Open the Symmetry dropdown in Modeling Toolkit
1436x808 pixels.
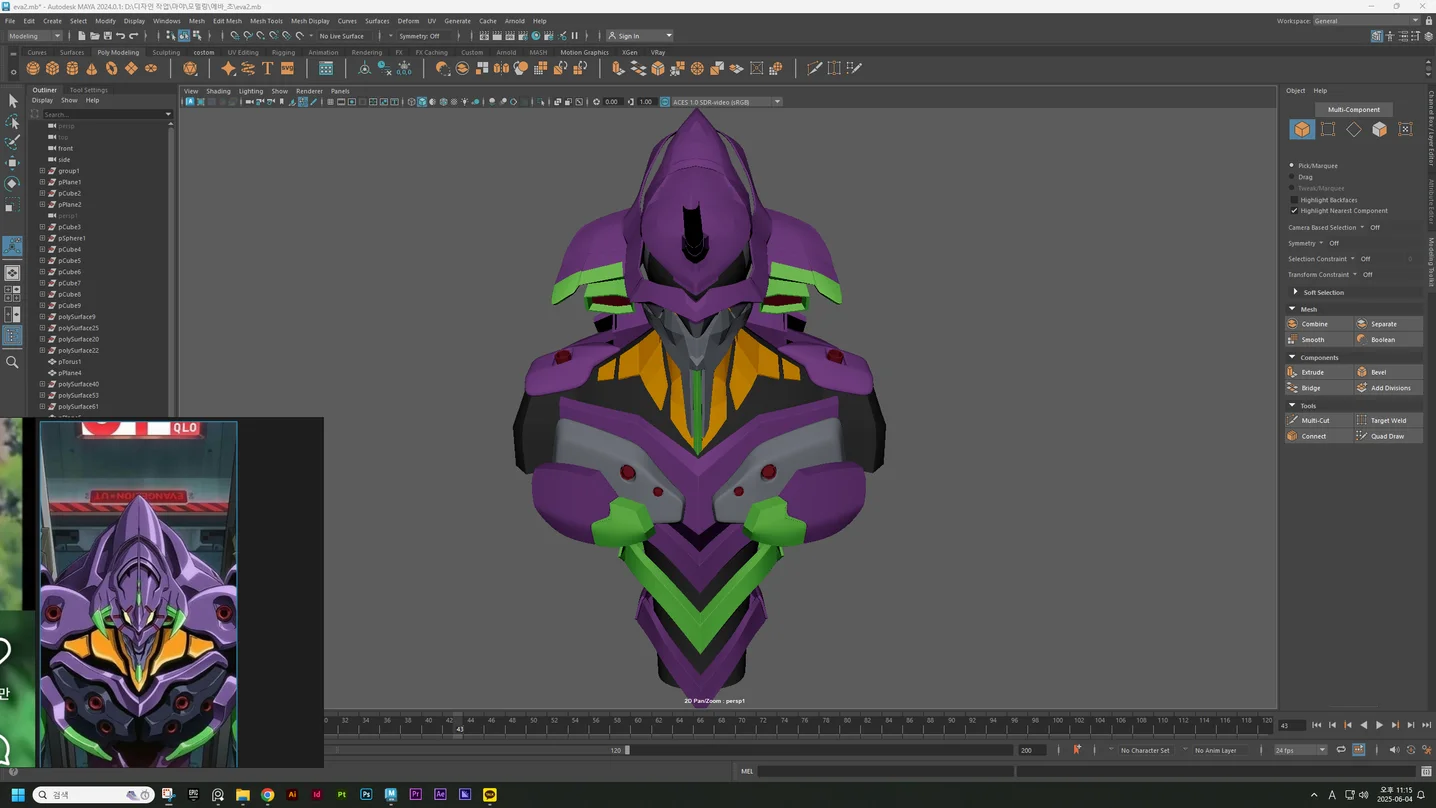click(1321, 243)
